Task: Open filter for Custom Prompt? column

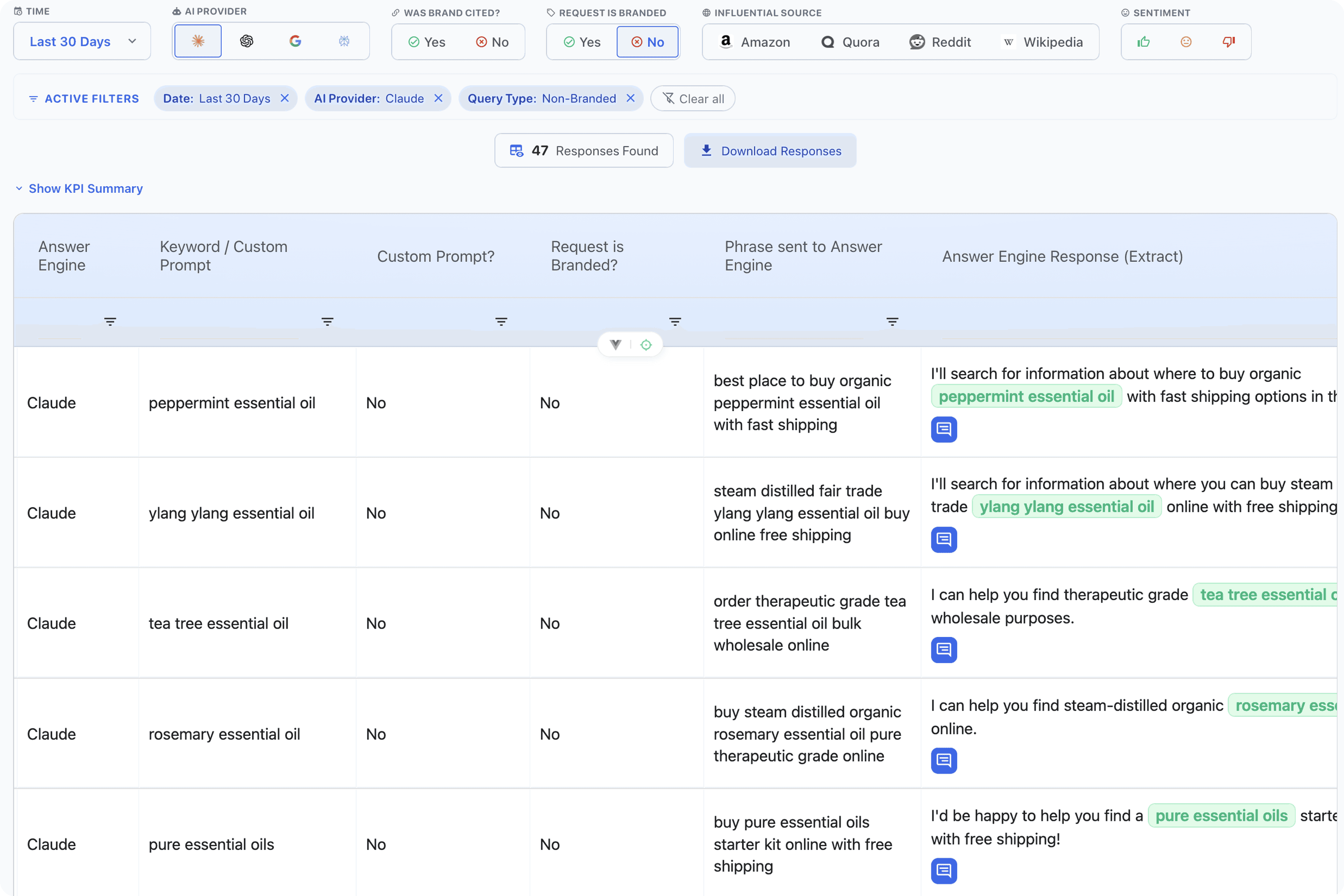Action: [501, 322]
